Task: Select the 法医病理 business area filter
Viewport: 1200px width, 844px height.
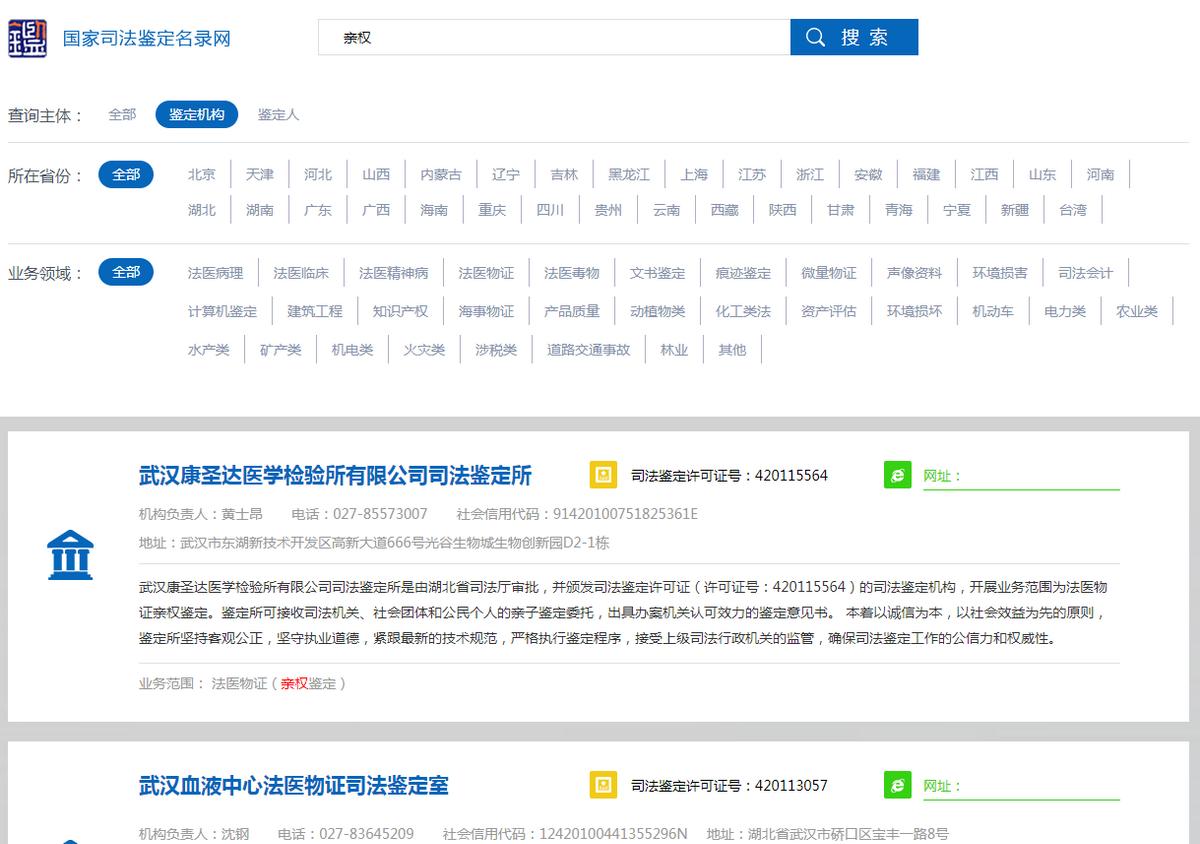Action: (213, 272)
